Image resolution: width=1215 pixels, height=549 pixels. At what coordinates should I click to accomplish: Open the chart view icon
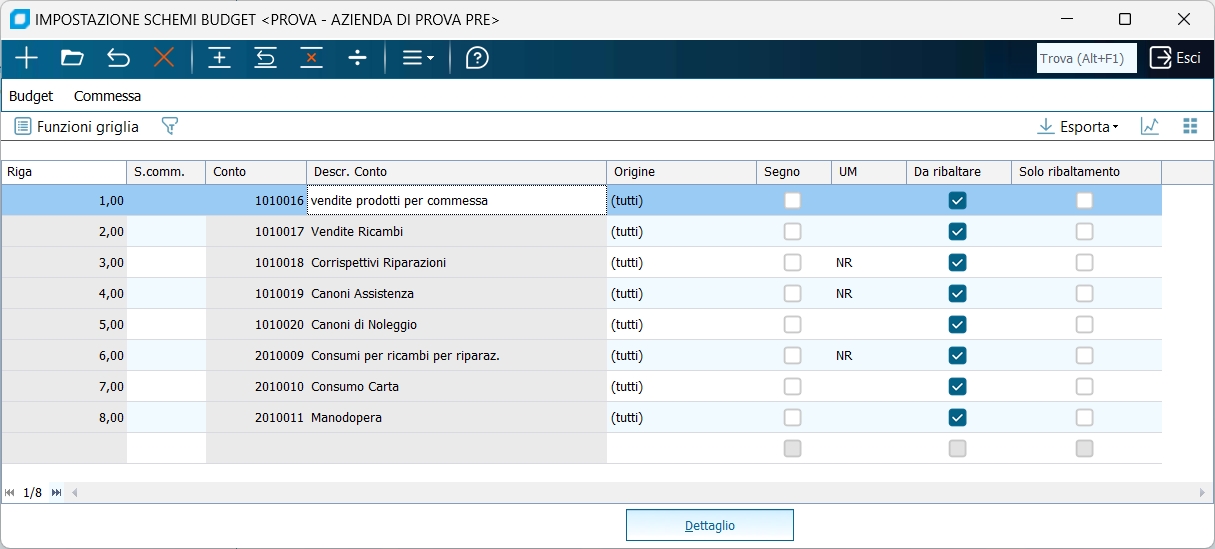pos(1150,126)
